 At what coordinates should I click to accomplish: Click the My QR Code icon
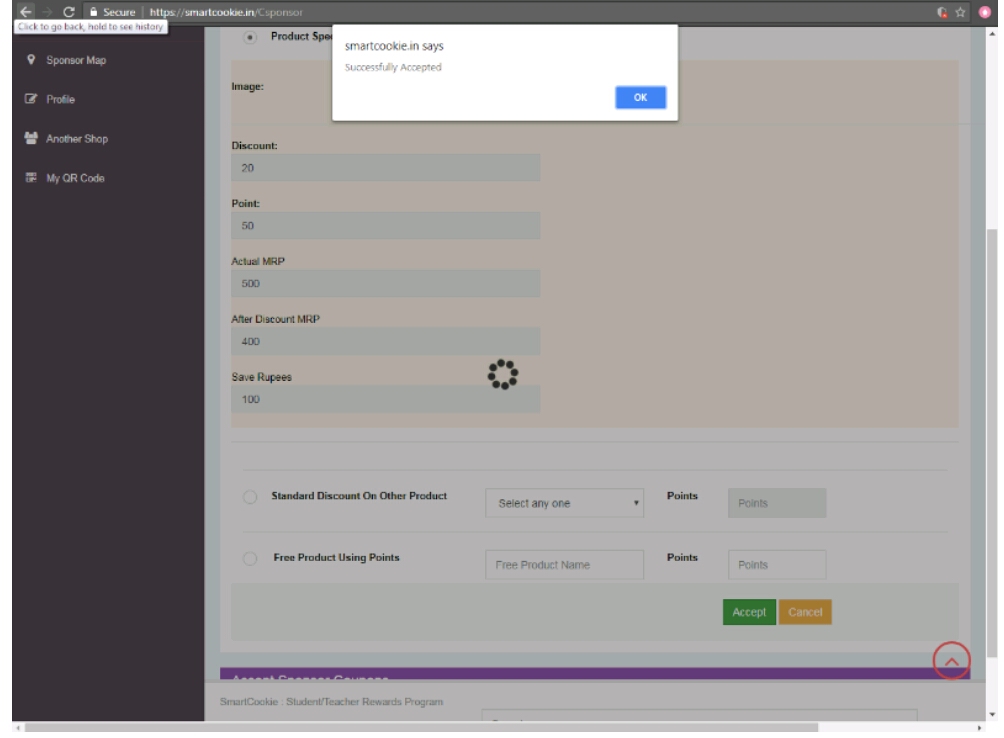coord(29,179)
